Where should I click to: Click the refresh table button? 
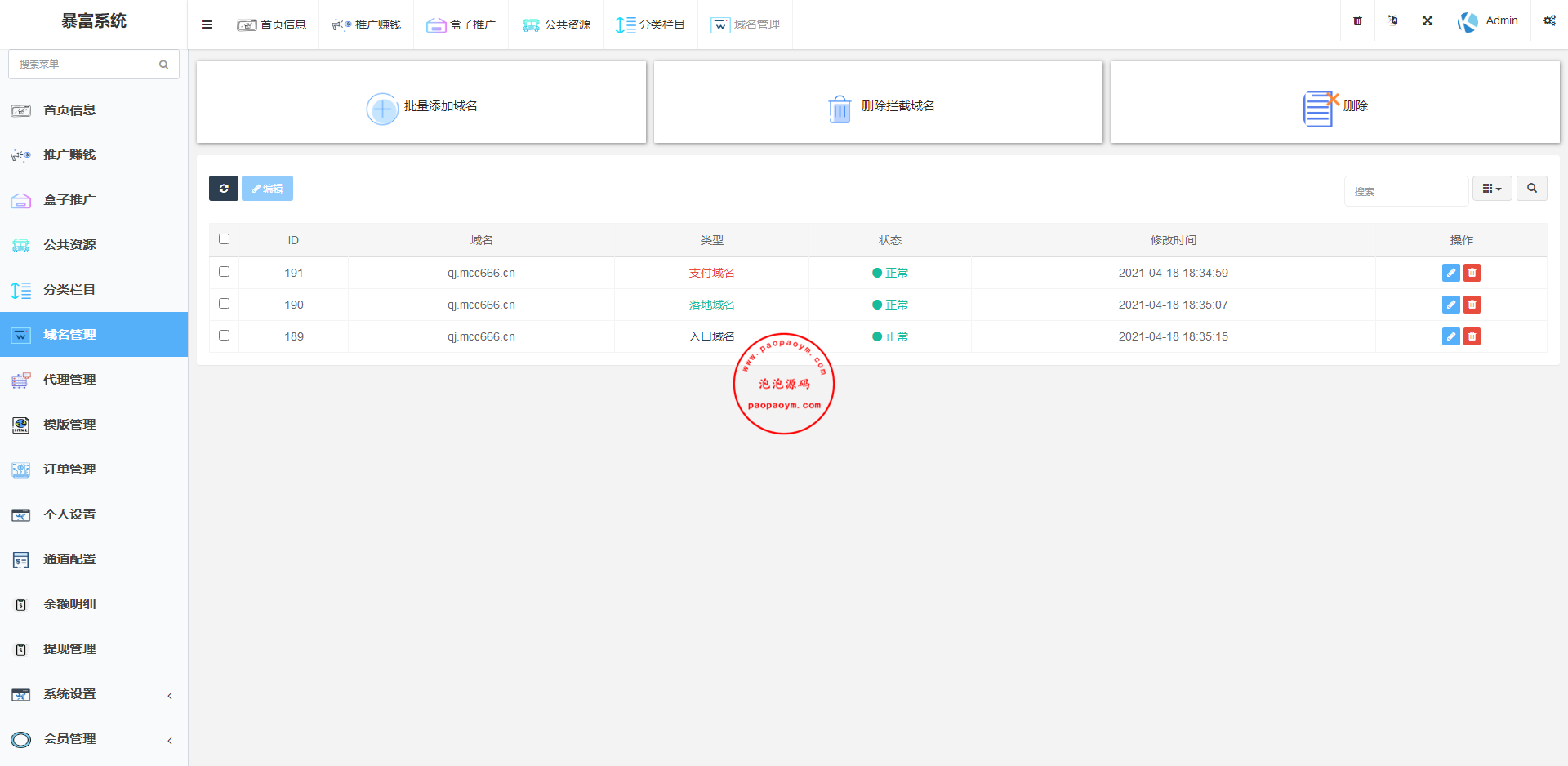[x=223, y=189]
